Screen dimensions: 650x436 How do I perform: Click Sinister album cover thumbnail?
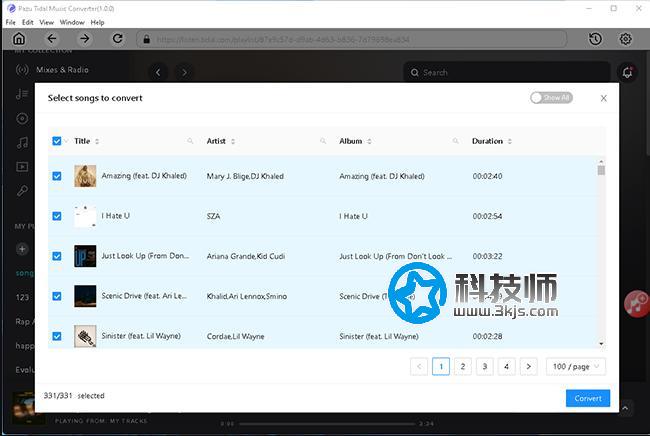pyautogui.click(x=85, y=336)
